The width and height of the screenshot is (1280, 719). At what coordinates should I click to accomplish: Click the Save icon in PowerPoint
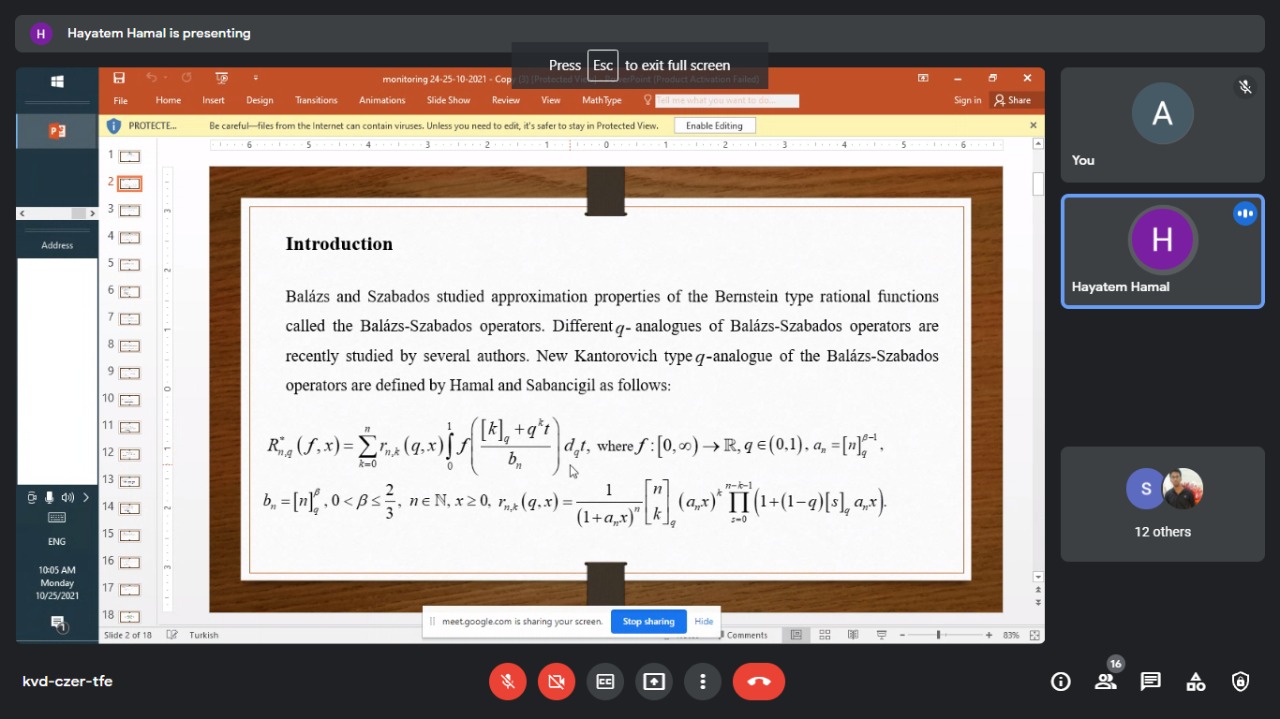[x=119, y=78]
